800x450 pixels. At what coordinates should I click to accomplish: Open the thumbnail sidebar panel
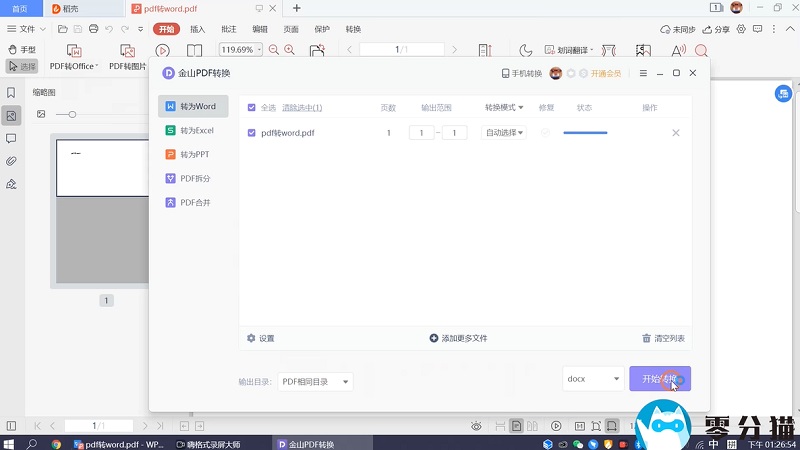coord(11,116)
